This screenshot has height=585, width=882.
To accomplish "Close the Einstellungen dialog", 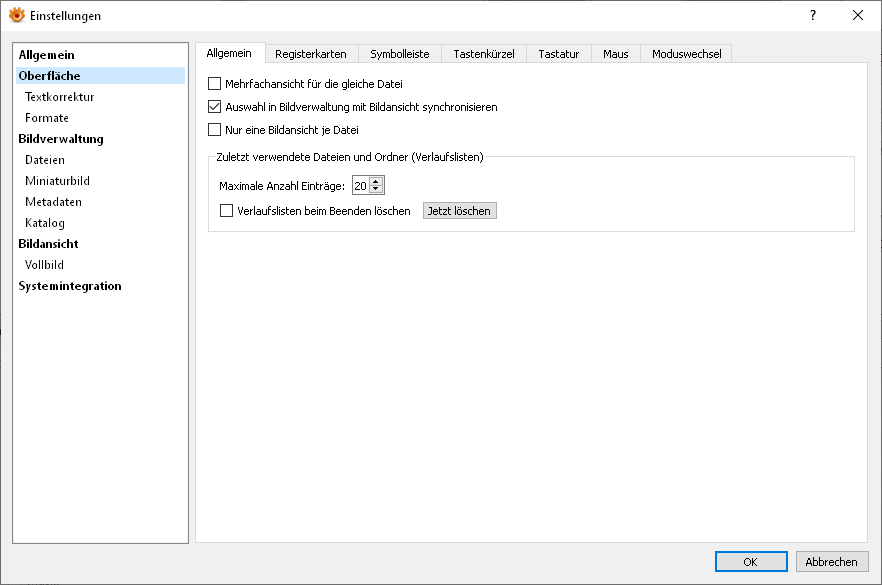I will pyautogui.click(x=858, y=15).
